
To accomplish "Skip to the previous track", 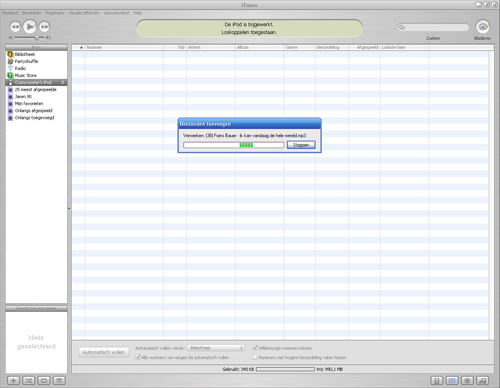I will pos(15,27).
